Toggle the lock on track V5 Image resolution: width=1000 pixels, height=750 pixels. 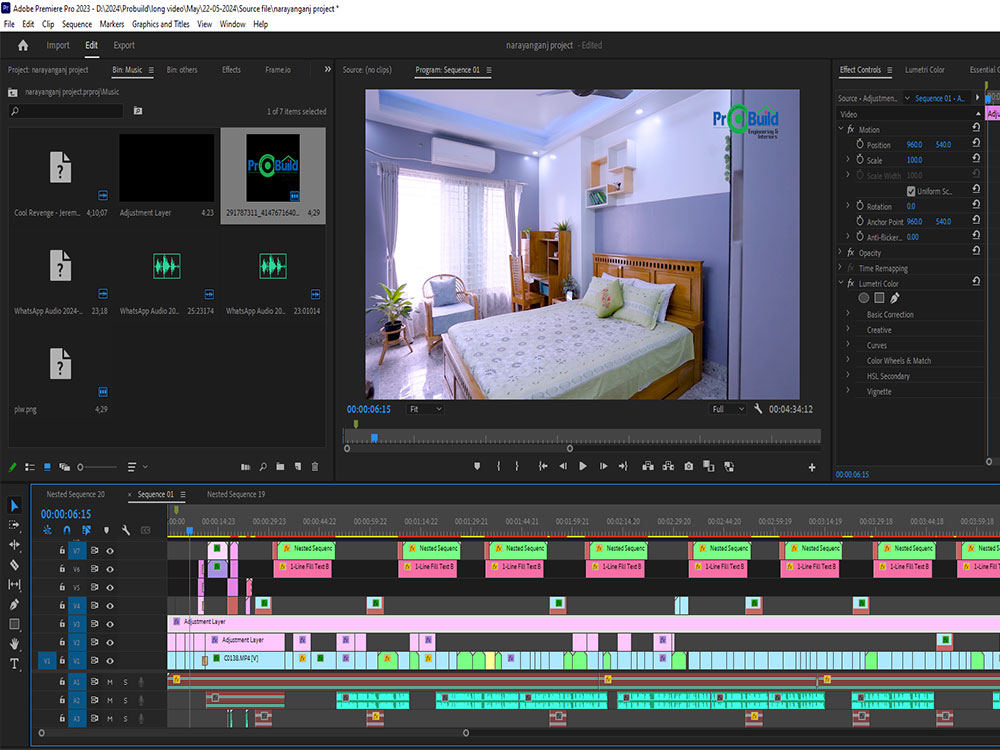[x=62, y=587]
